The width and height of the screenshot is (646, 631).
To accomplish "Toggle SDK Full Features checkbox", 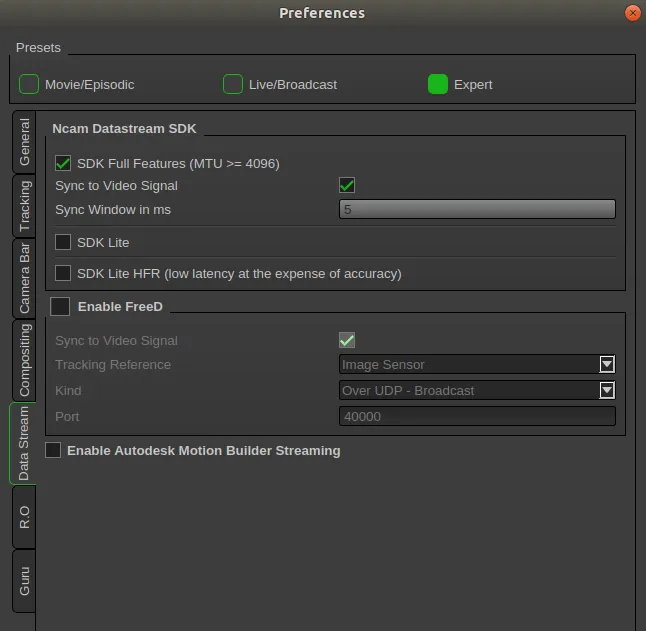I will (x=63, y=164).
